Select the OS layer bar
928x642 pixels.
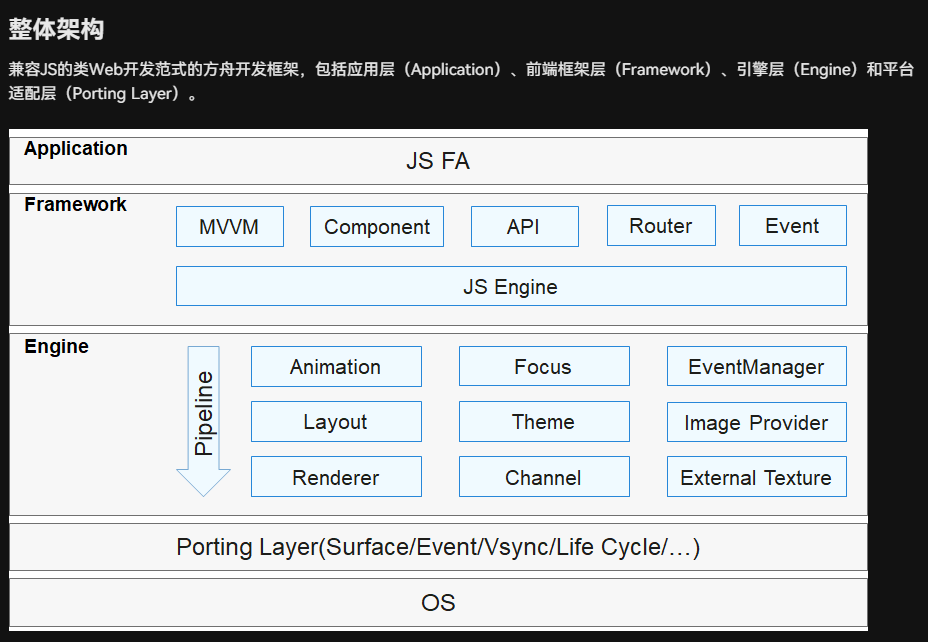point(438,602)
